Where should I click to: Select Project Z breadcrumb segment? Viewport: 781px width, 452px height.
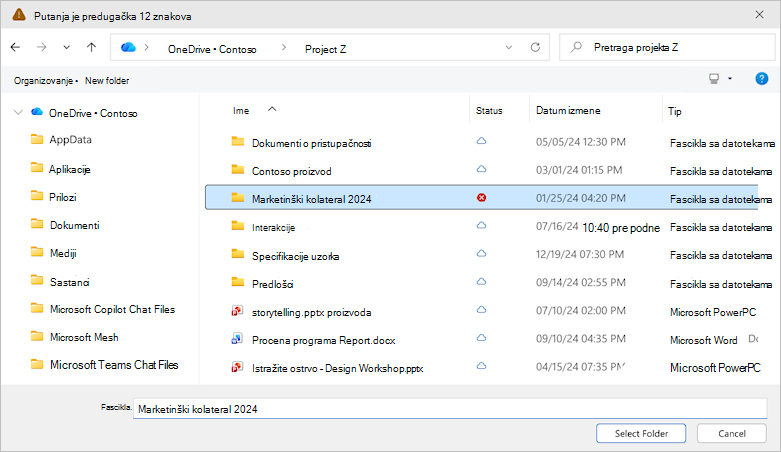[x=325, y=49]
